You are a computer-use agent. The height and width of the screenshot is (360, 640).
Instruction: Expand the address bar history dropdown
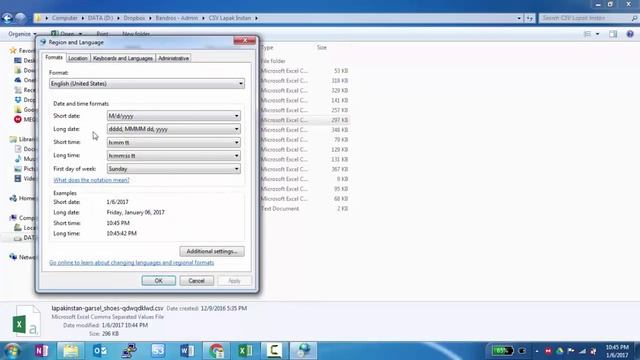pyautogui.click(x=519, y=18)
